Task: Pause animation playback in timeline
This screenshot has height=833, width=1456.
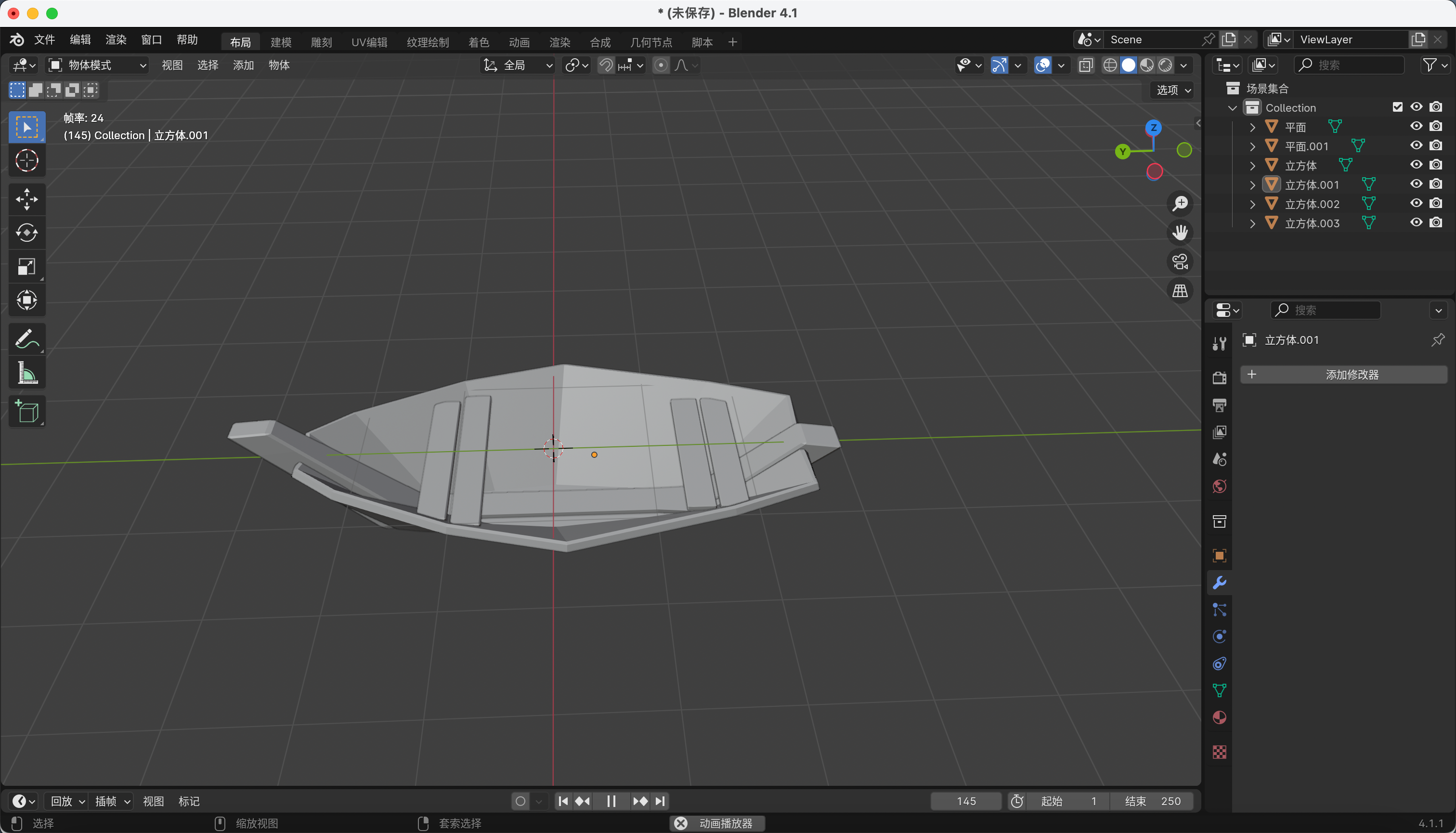Action: click(x=611, y=801)
